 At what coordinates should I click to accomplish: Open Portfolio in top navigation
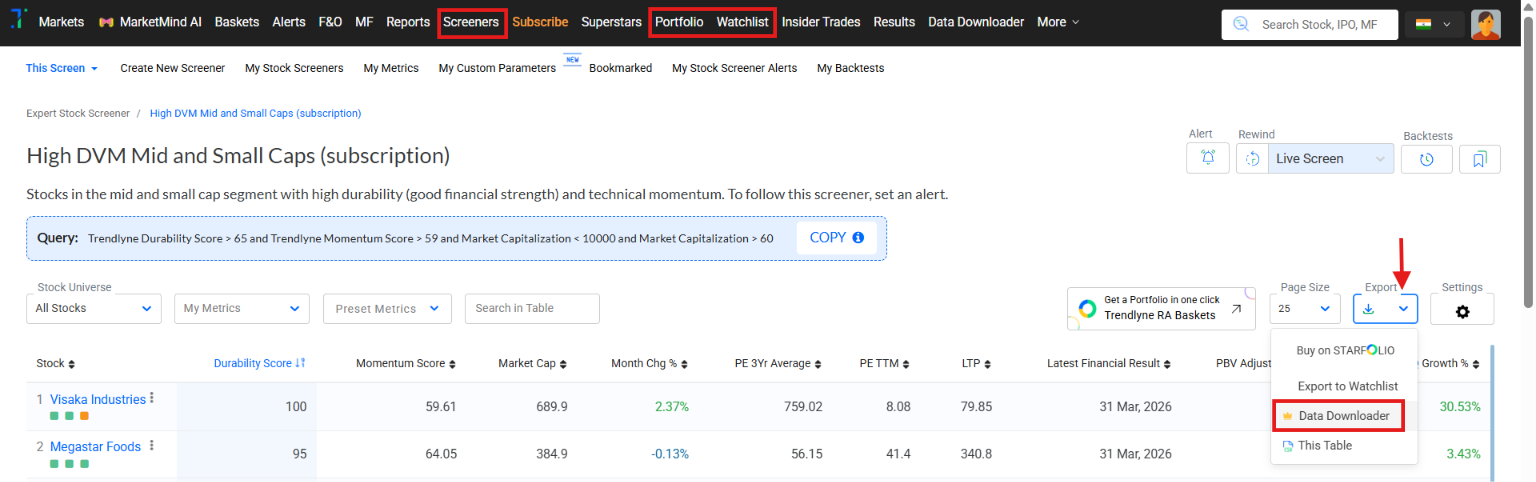tap(679, 22)
